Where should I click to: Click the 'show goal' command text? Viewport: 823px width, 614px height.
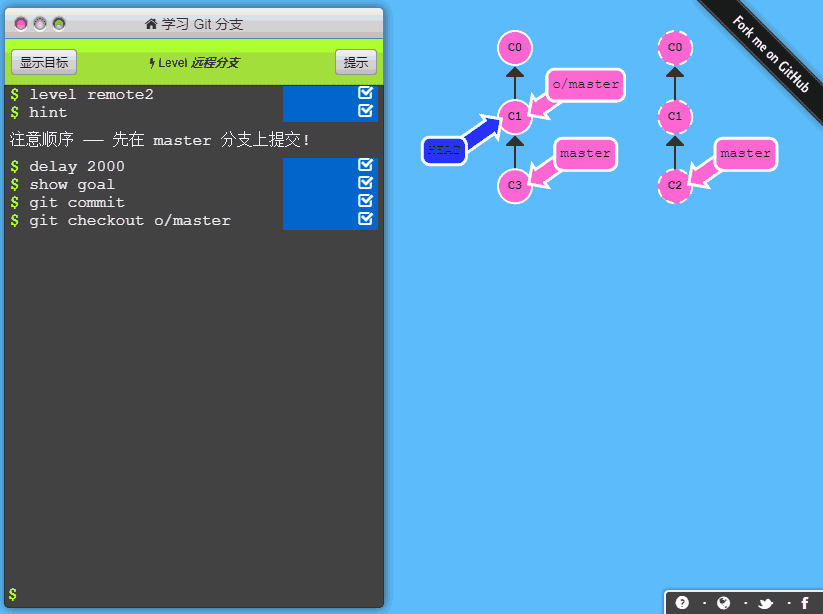click(x=72, y=185)
